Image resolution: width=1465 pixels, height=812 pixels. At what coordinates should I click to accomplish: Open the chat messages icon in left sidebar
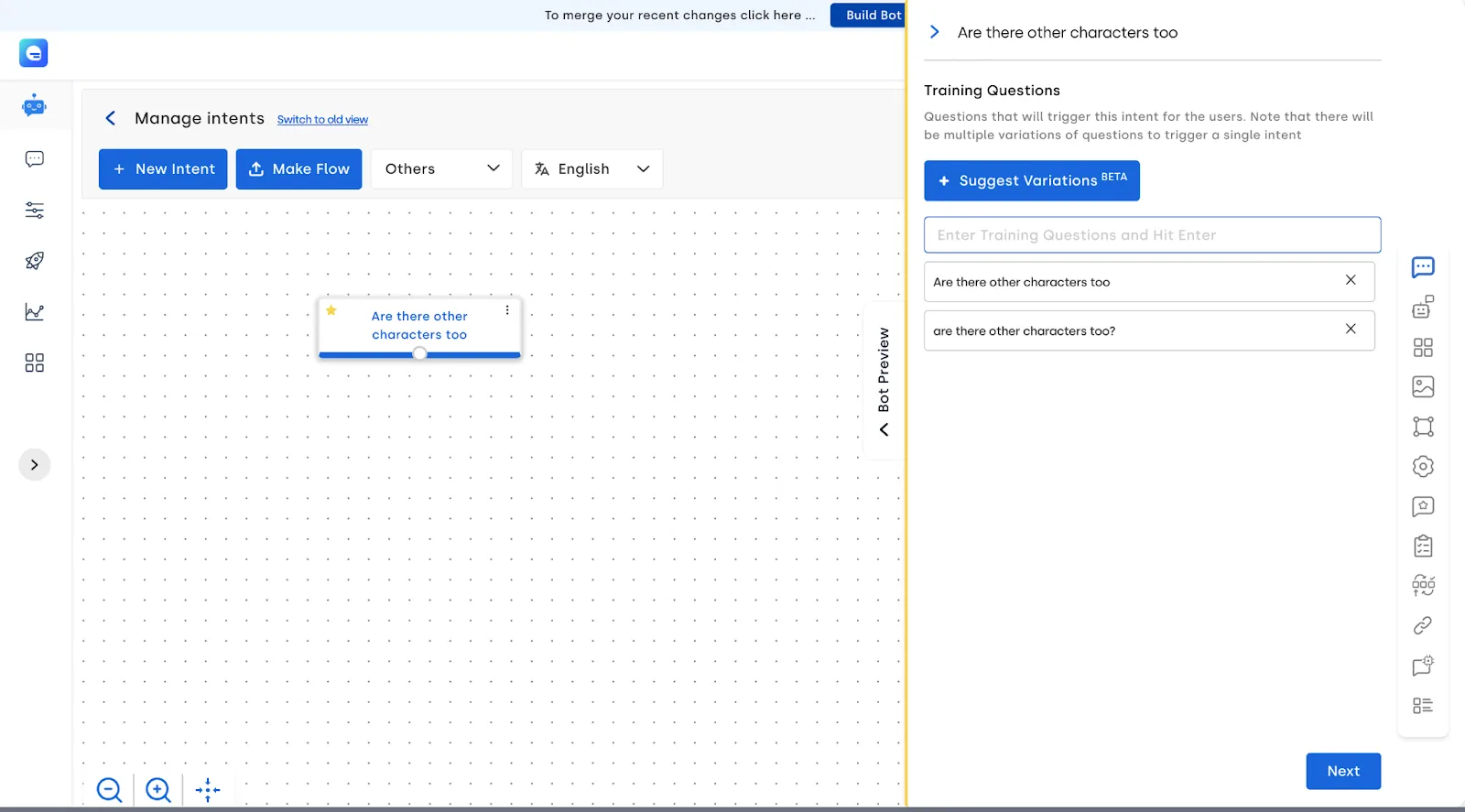(x=34, y=159)
